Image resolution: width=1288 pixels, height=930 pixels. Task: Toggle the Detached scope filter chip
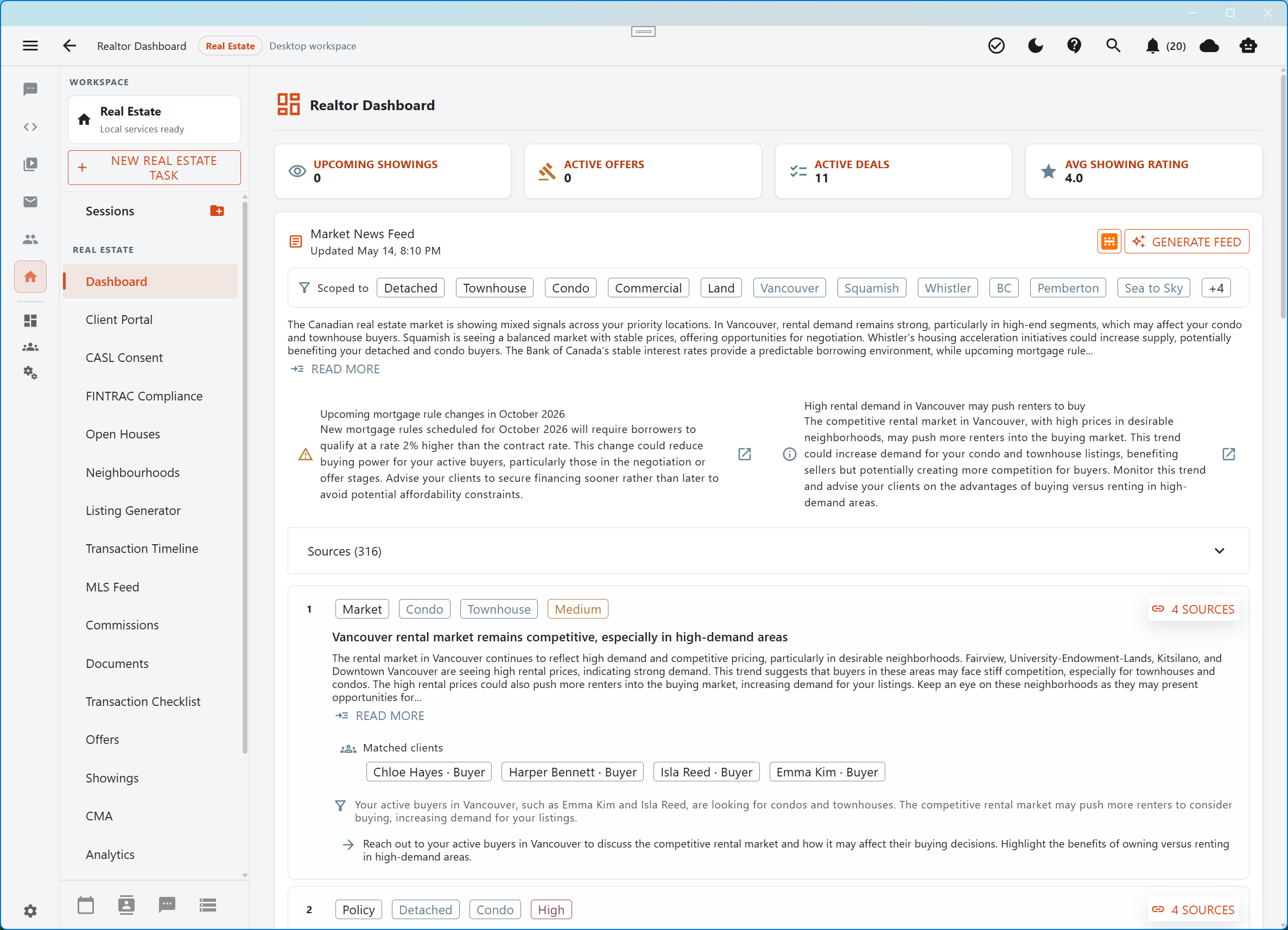[x=410, y=288]
